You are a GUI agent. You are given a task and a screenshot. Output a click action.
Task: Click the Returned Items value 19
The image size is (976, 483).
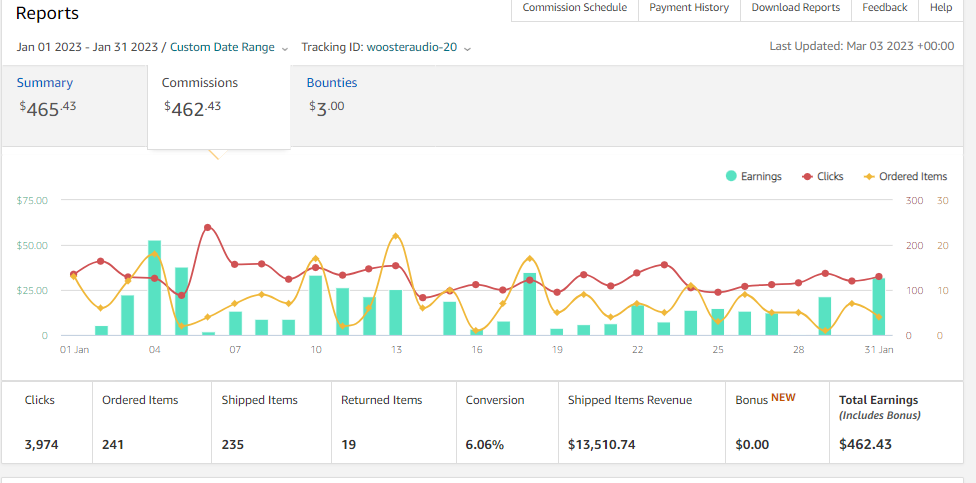click(348, 444)
